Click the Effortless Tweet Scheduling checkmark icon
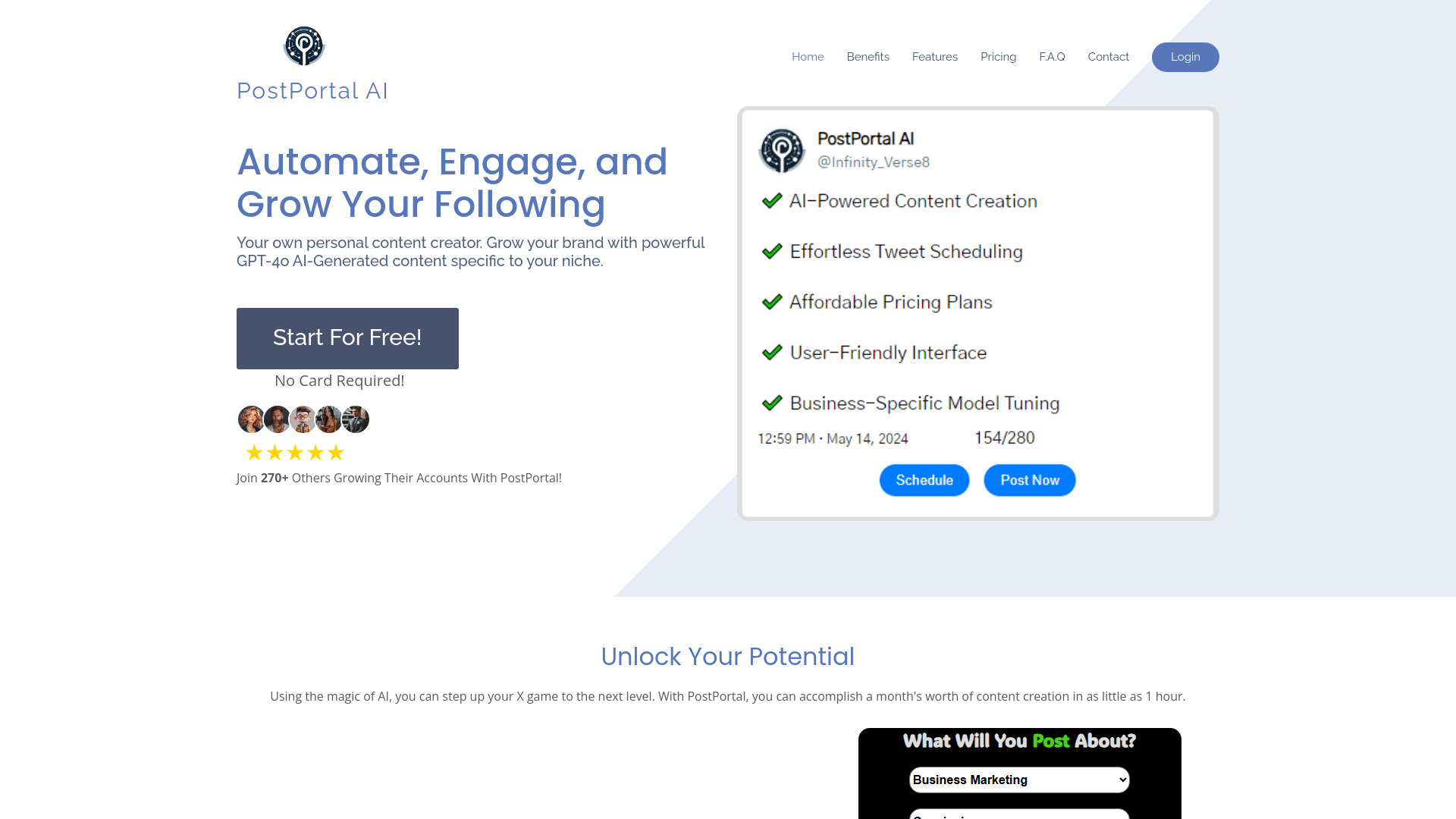Image resolution: width=1456 pixels, height=819 pixels. [771, 251]
